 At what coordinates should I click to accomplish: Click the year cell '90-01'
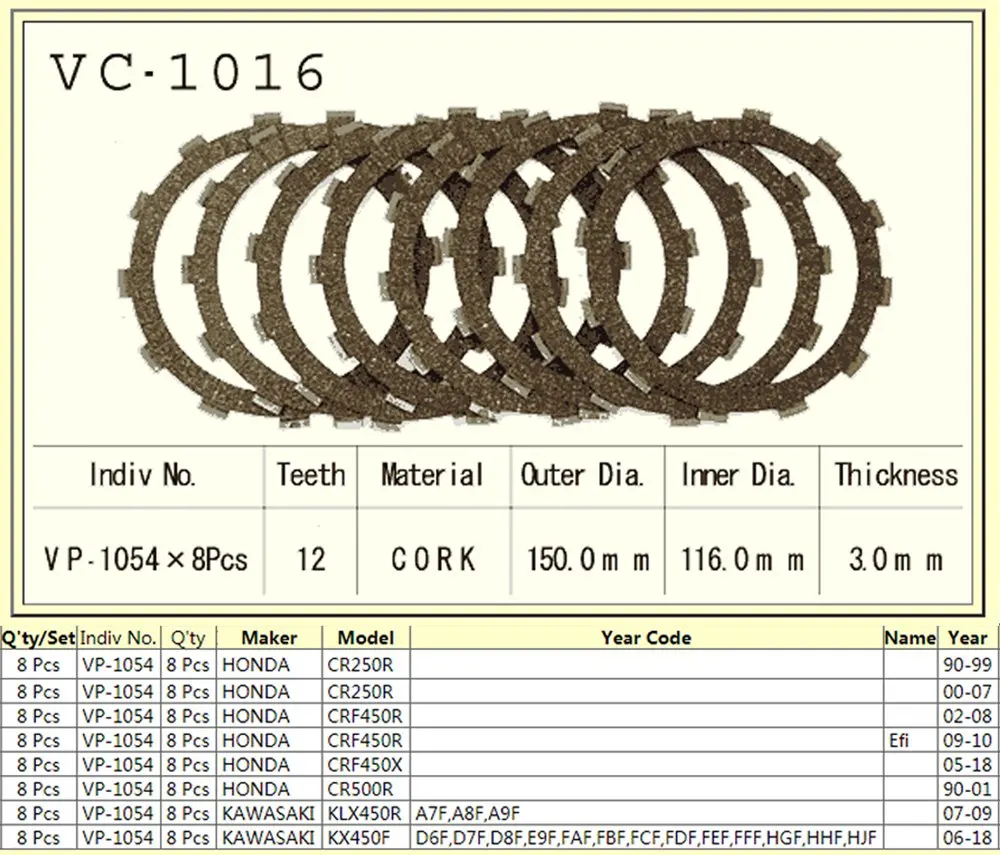tap(967, 789)
